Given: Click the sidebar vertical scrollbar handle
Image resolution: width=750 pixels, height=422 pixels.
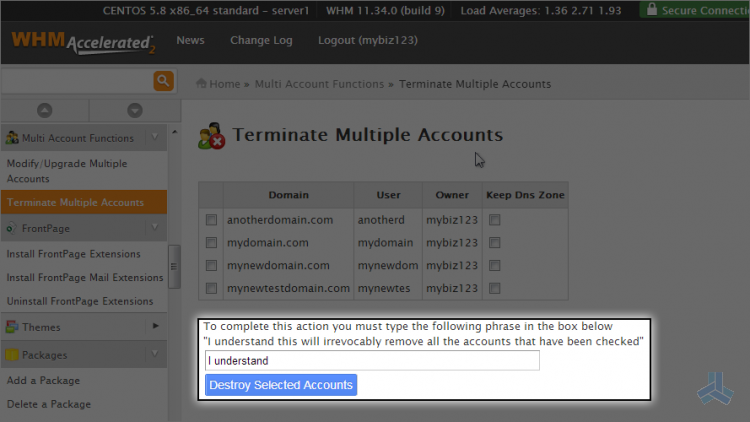Looking at the screenshot, I should click(174, 267).
